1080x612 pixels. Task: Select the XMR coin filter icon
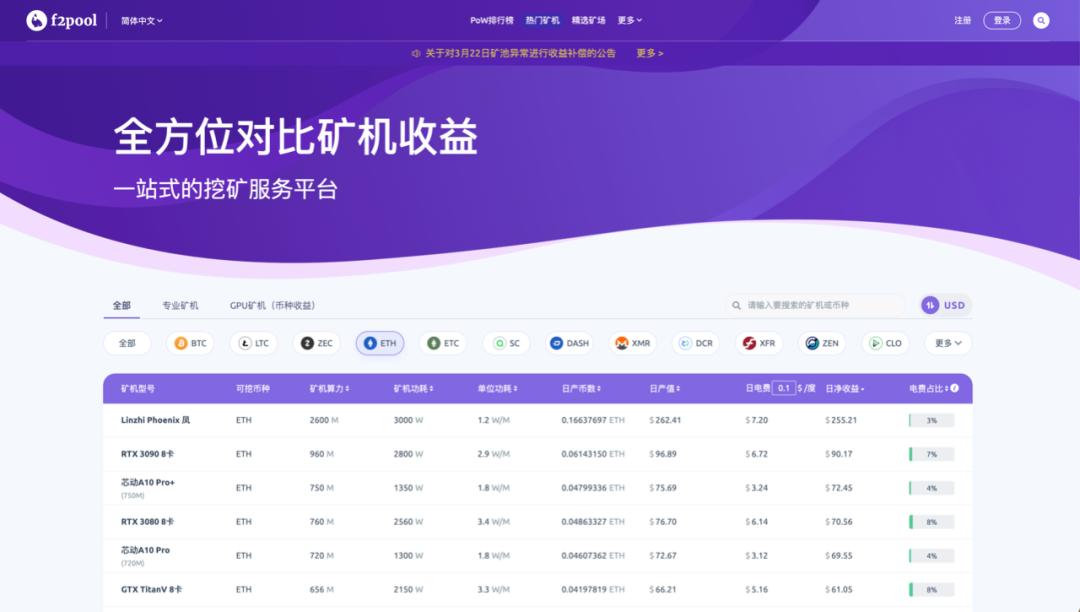(620, 342)
